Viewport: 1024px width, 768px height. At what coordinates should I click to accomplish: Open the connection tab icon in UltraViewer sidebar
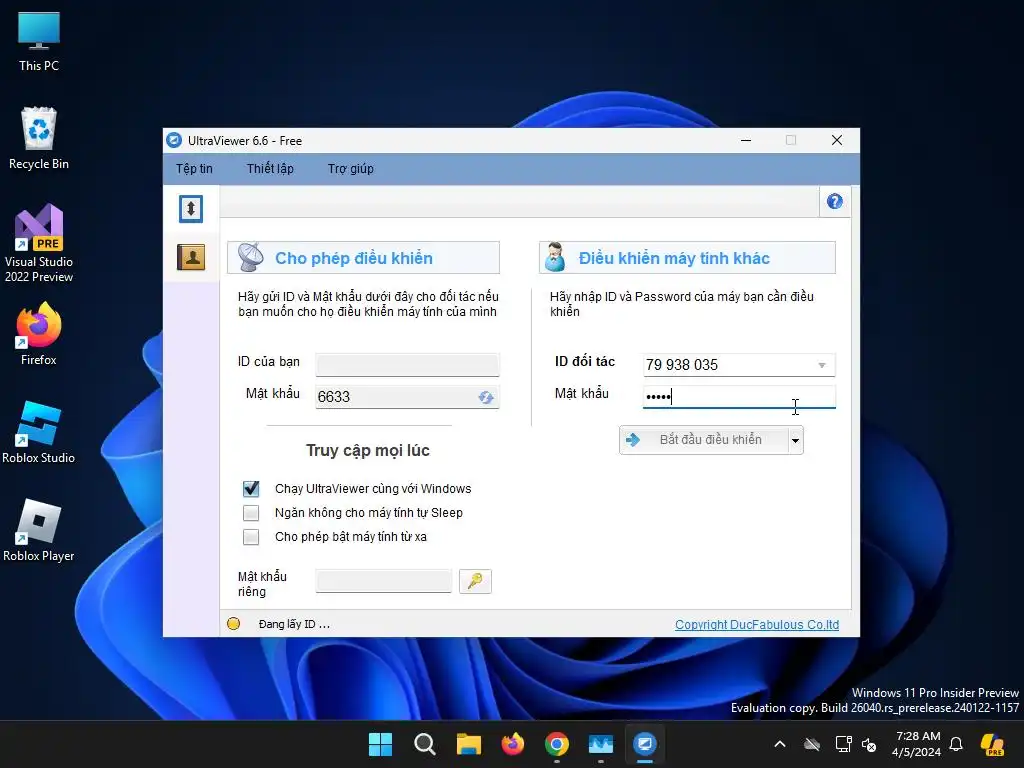click(x=191, y=209)
